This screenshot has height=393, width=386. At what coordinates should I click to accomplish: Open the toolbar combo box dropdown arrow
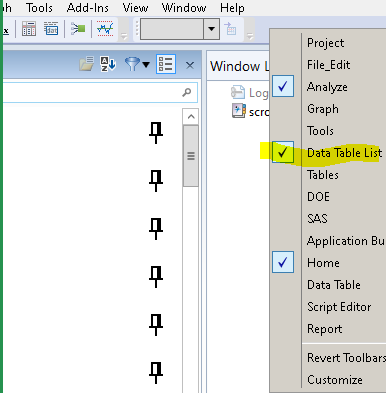click(x=211, y=29)
